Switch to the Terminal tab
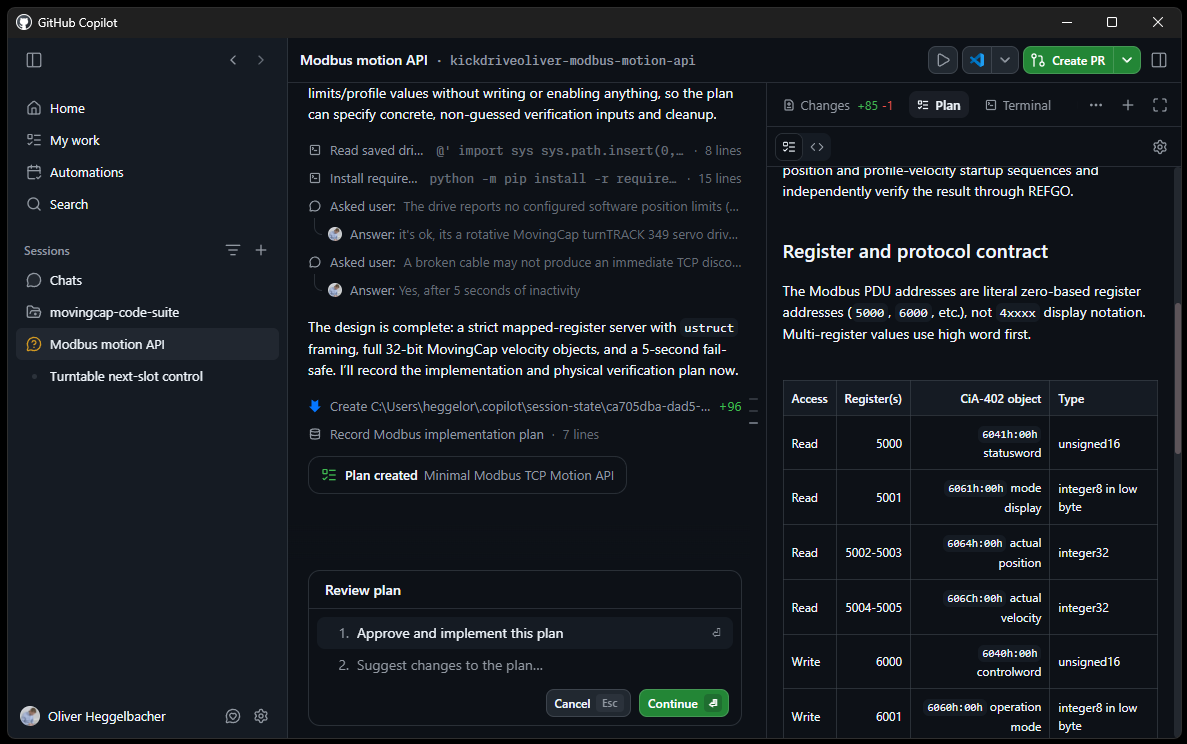Image resolution: width=1187 pixels, height=744 pixels. pos(1018,105)
